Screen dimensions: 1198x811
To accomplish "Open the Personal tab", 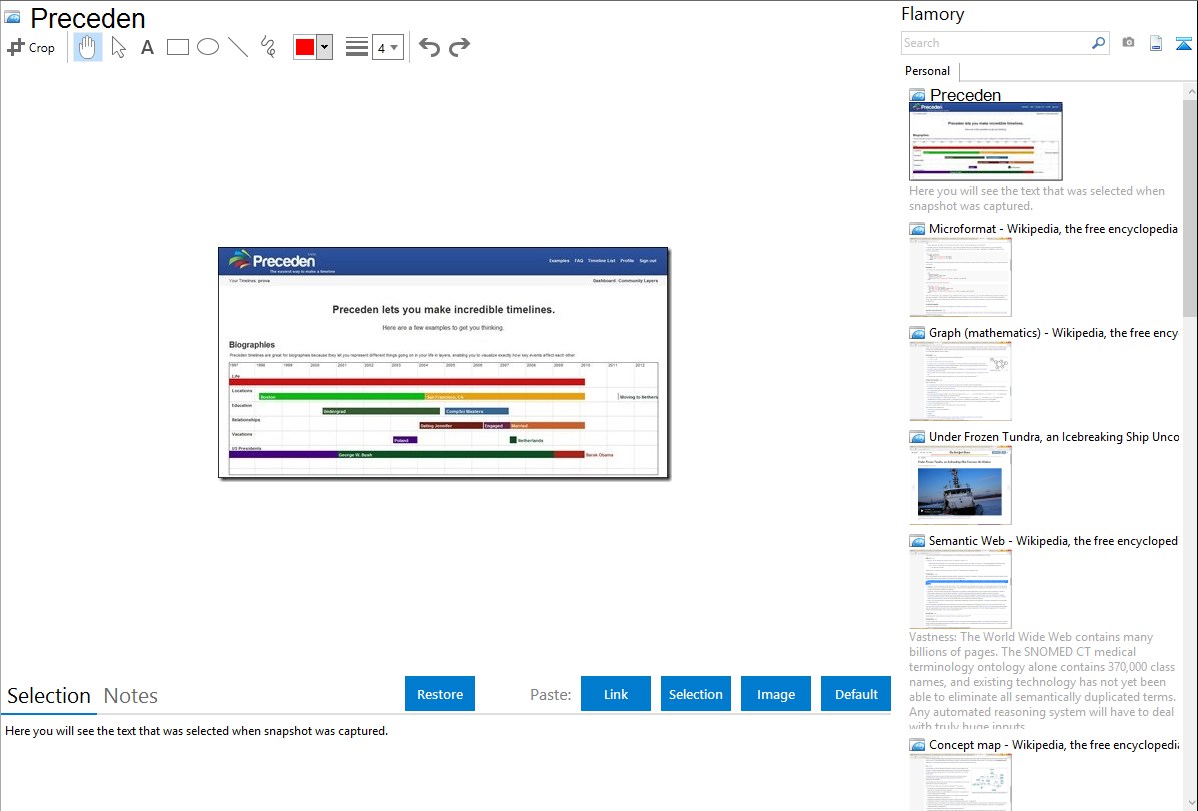I will tap(928, 70).
